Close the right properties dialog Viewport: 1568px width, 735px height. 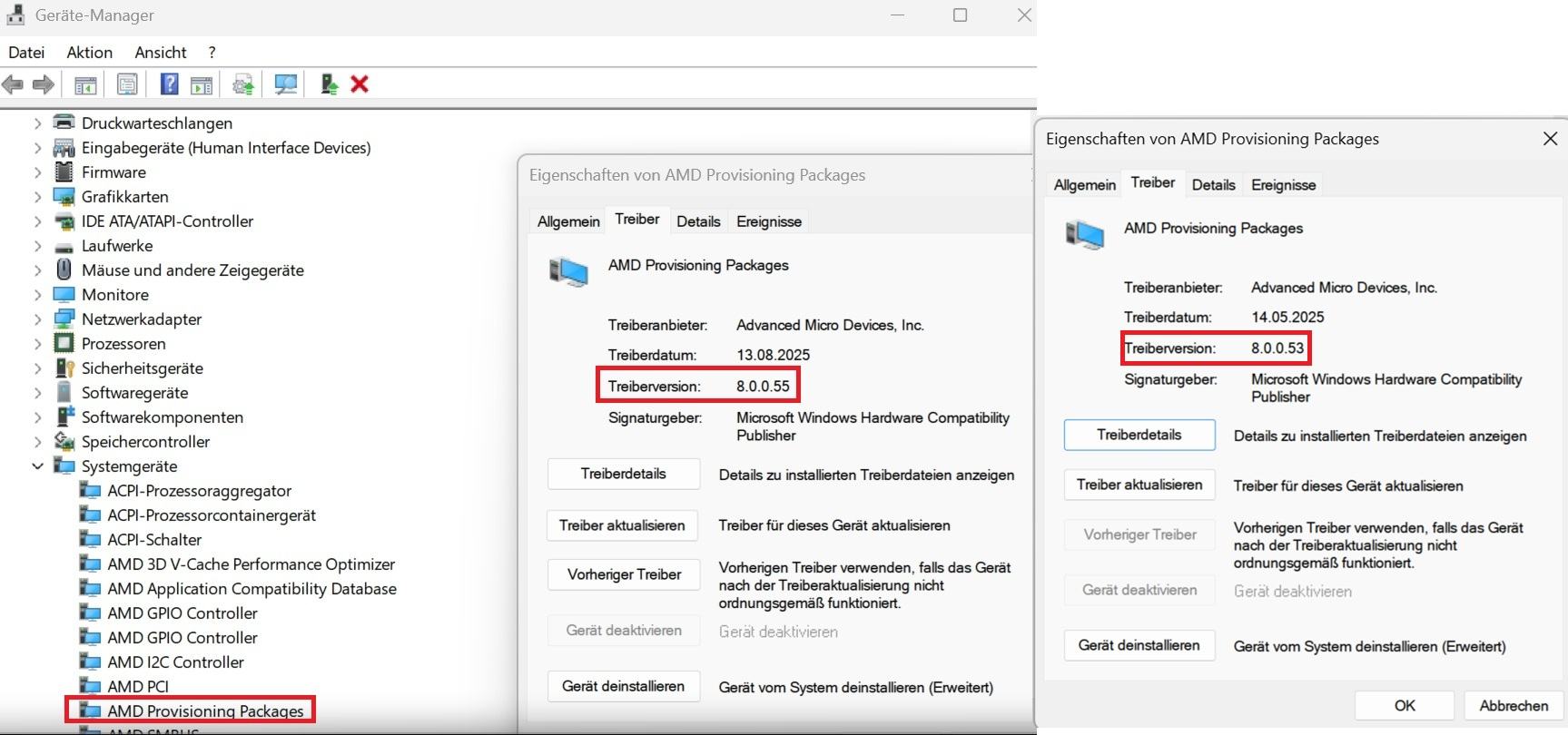tap(1550, 139)
